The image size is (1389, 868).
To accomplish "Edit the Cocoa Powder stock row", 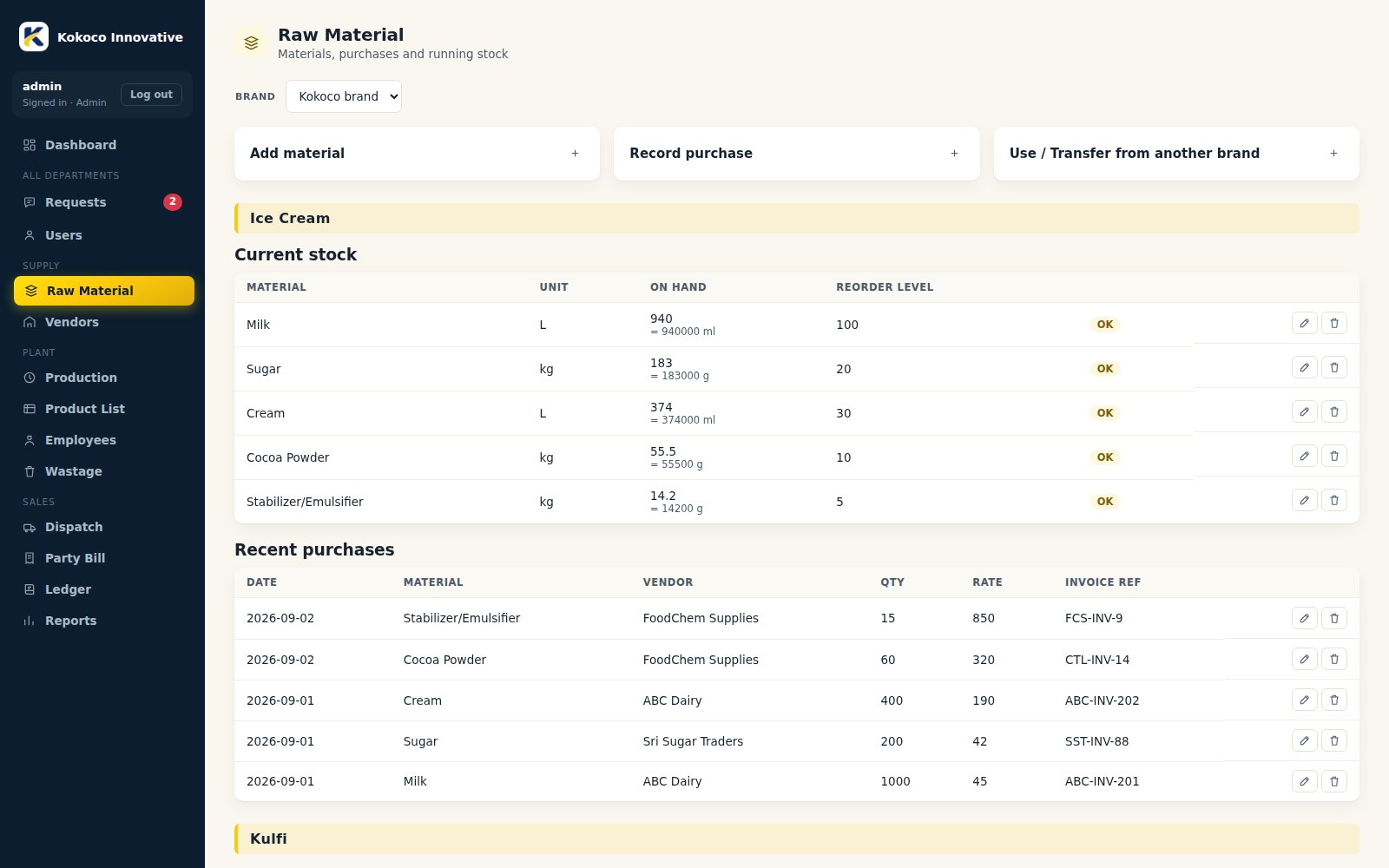I will (1304, 457).
